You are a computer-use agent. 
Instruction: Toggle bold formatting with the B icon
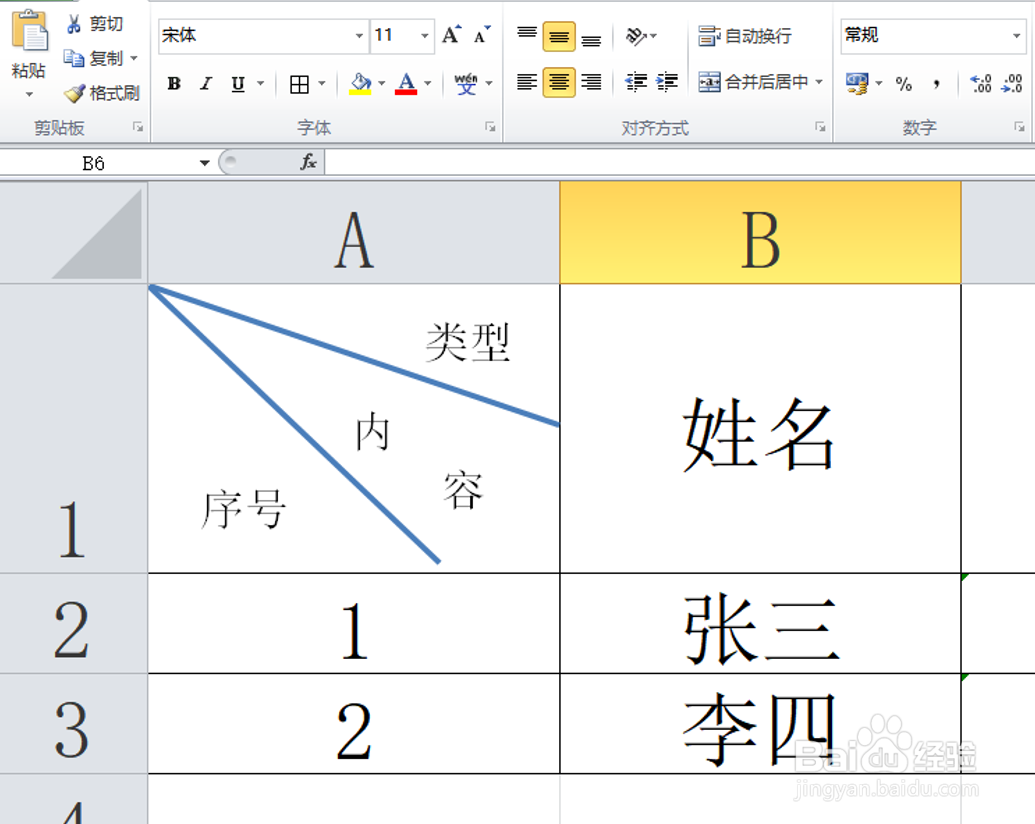click(175, 83)
